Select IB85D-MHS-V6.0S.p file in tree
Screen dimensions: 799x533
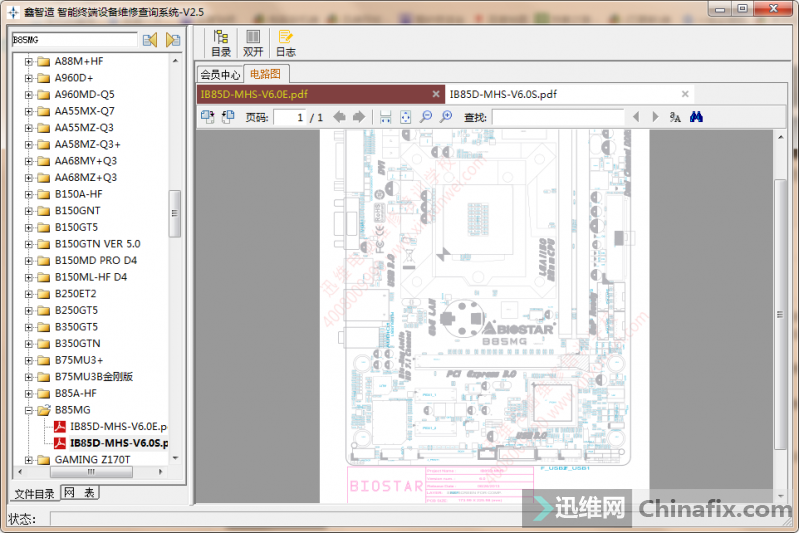[x=119, y=443]
